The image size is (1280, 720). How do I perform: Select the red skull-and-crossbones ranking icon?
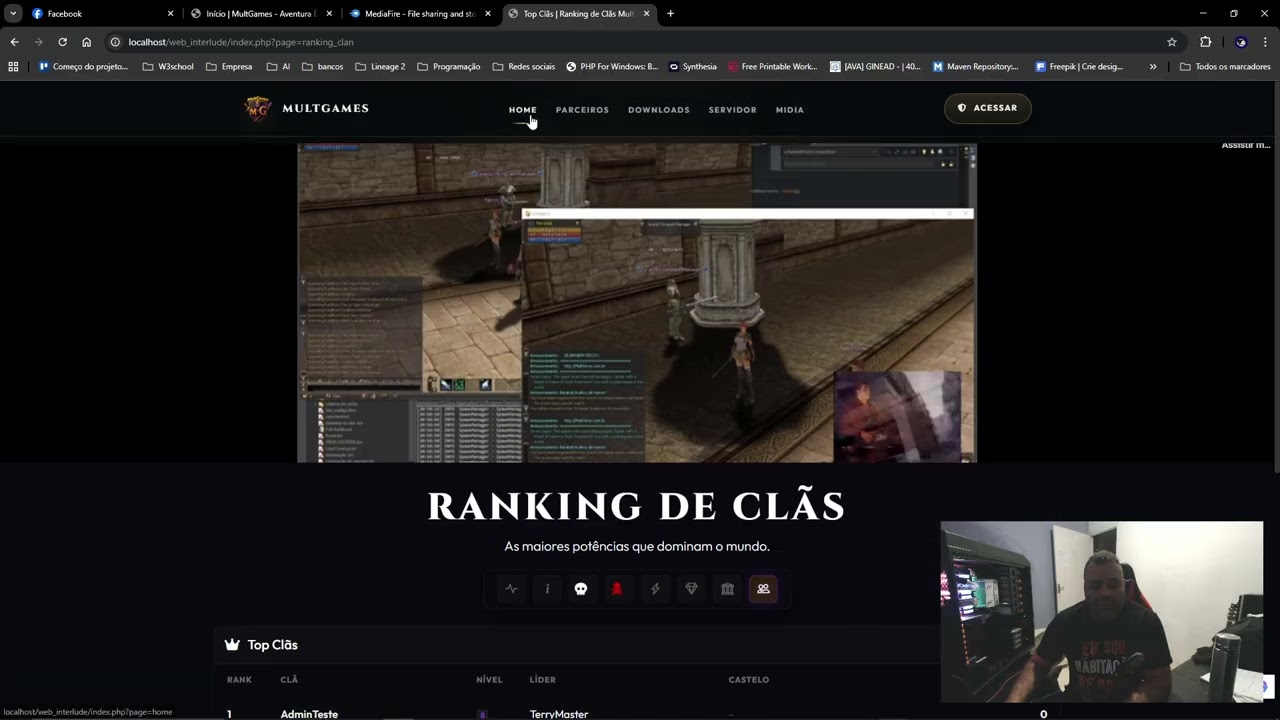(617, 589)
